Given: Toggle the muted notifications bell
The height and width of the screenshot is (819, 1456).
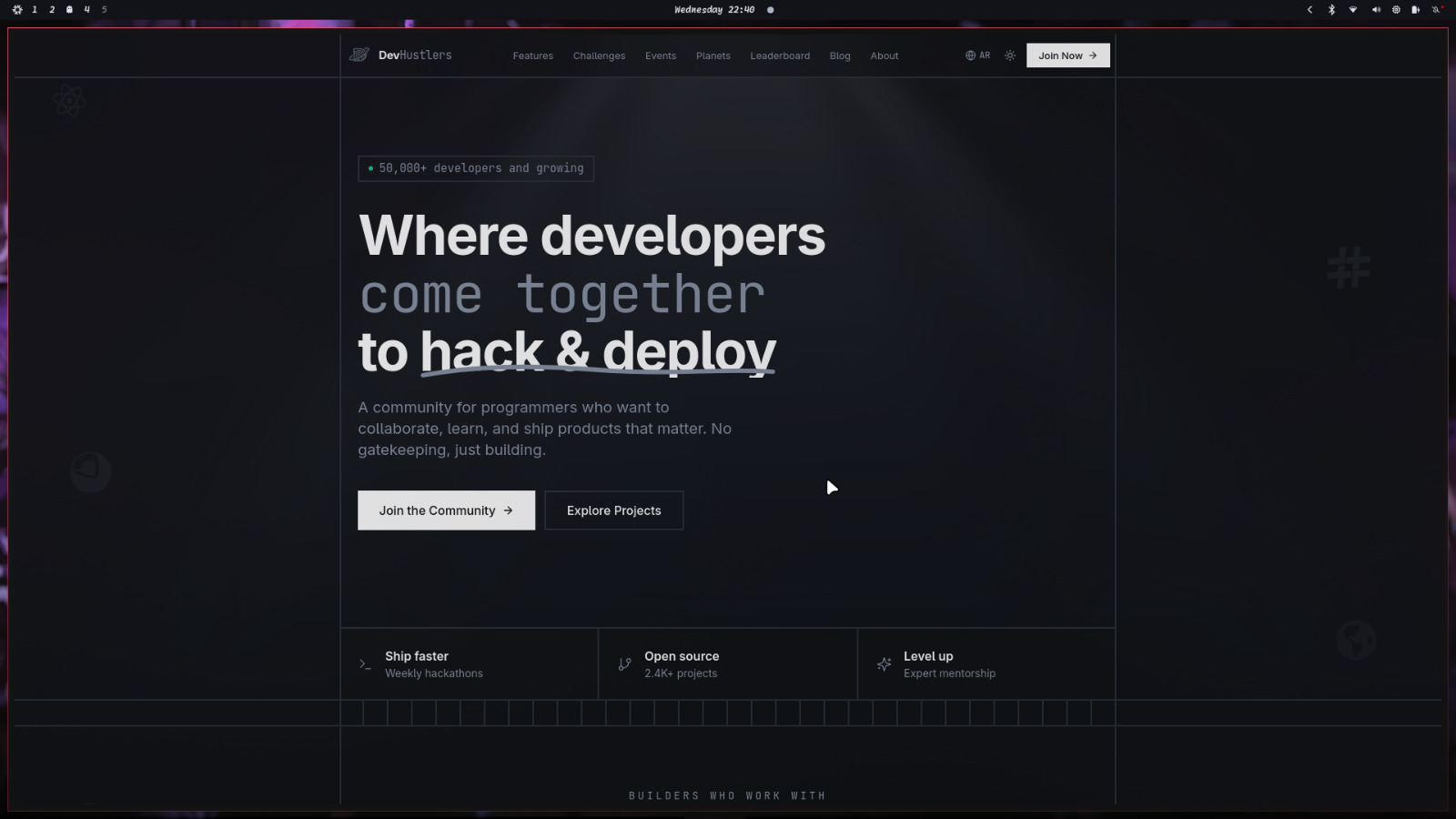Looking at the screenshot, I should coord(1437,10).
